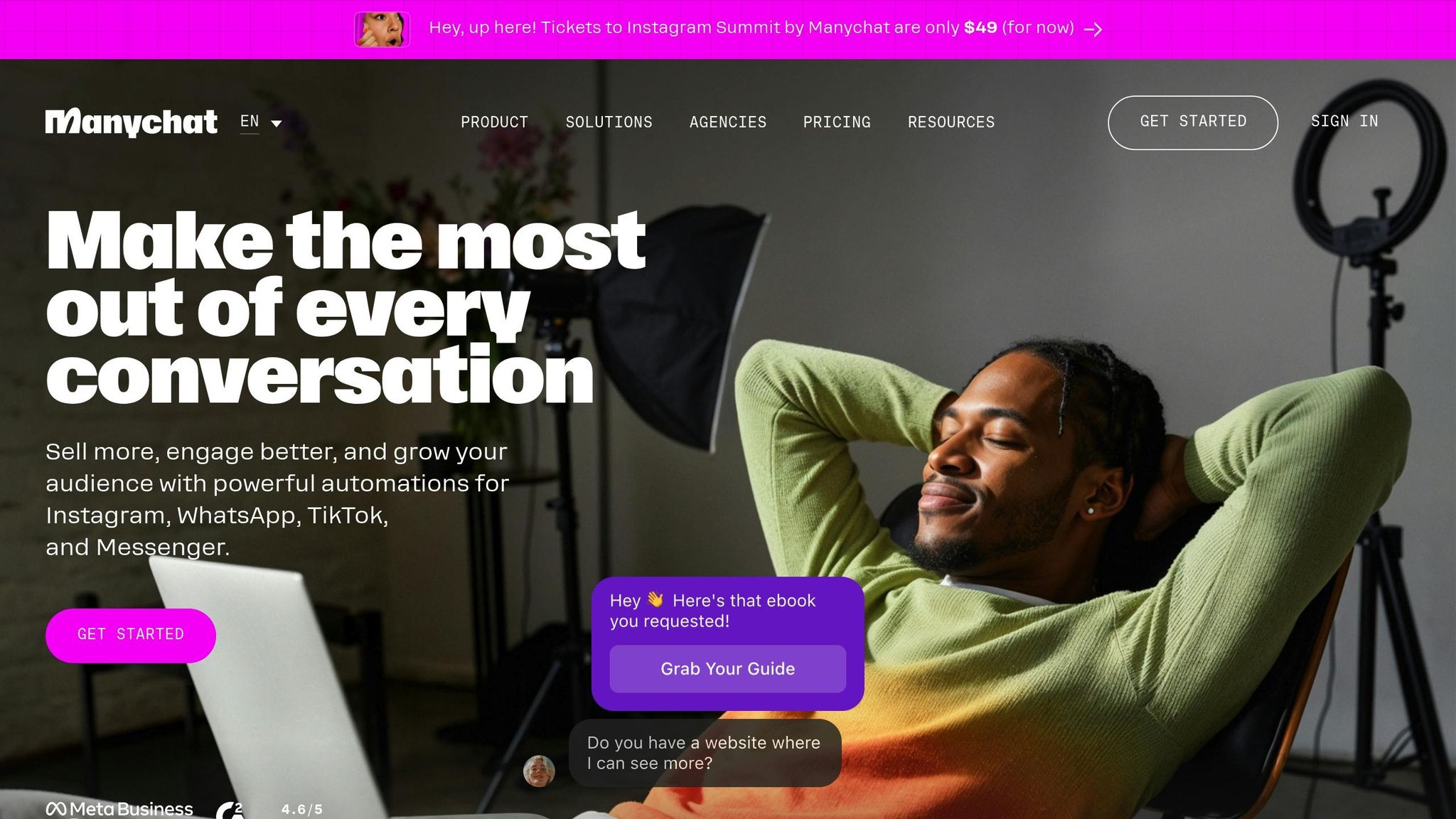Open the Product menu
Screen dimensions: 1456x819
tap(495, 122)
